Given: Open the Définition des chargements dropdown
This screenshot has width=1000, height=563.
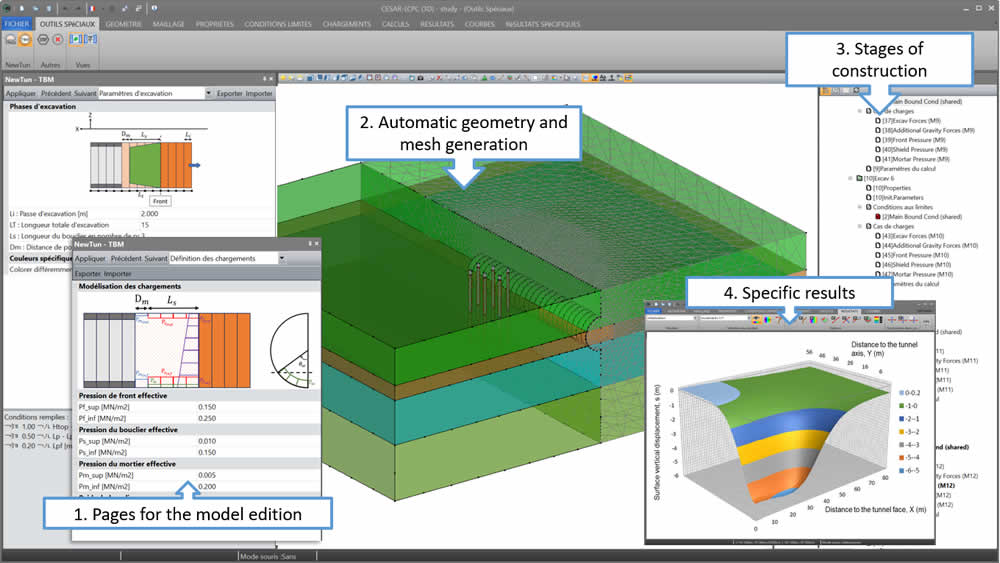Looking at the screenshot, I should [x=282, y=258].
